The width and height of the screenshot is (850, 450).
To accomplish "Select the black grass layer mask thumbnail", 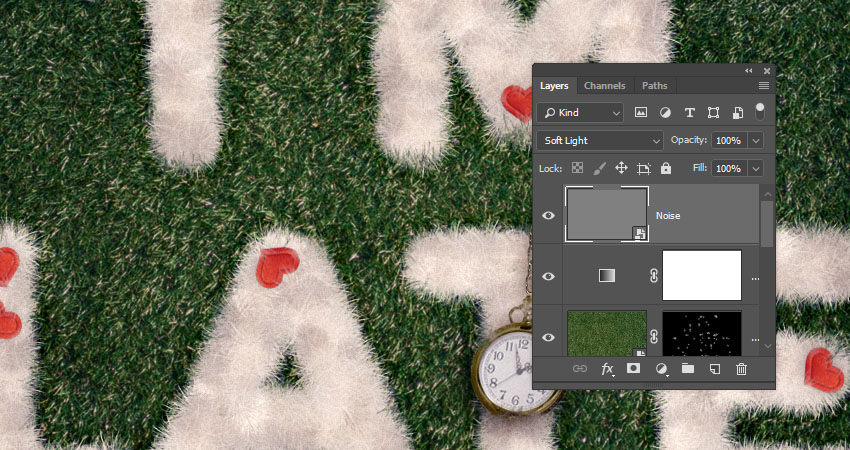I will click(702, 333).
